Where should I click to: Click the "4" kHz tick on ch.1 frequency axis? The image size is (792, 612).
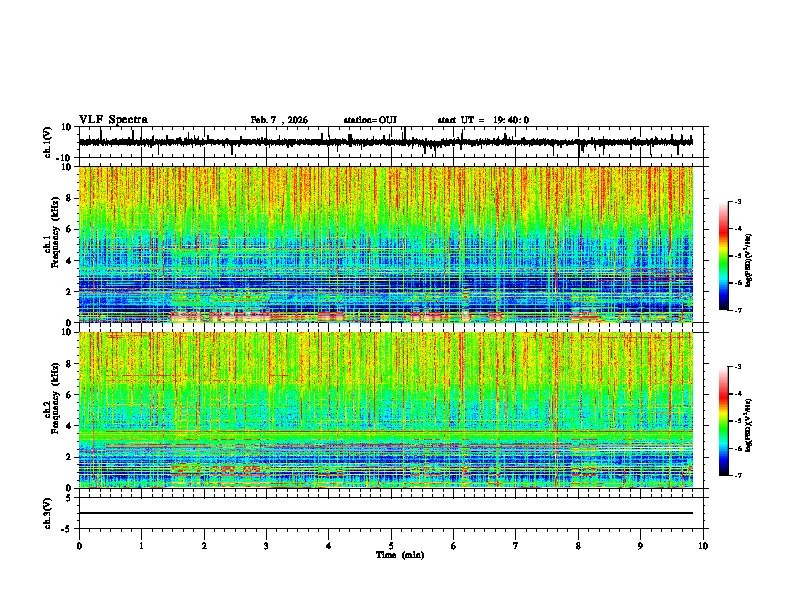point(70,261)
